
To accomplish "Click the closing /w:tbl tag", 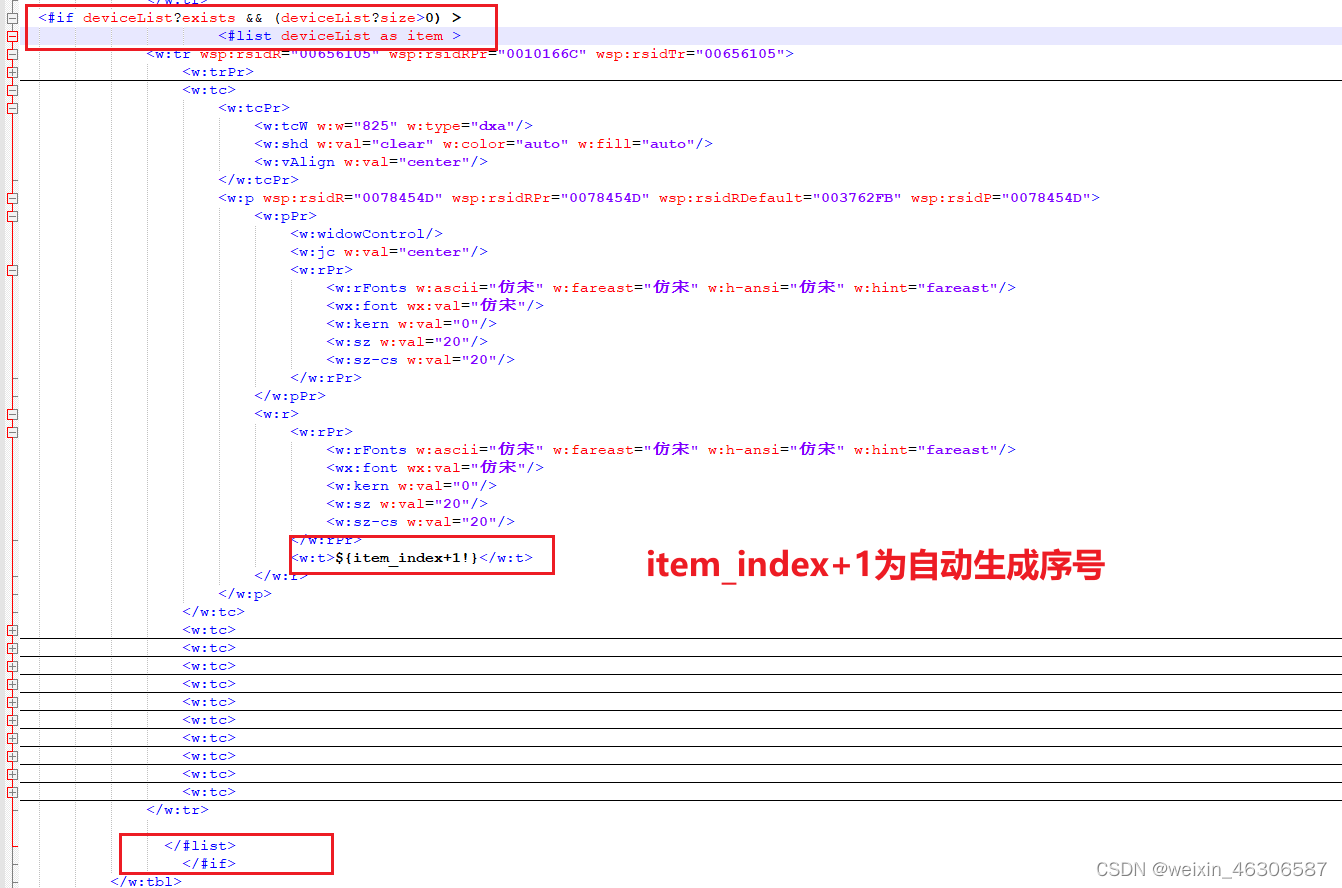I will pyautogui.click(x=146, y=882).
